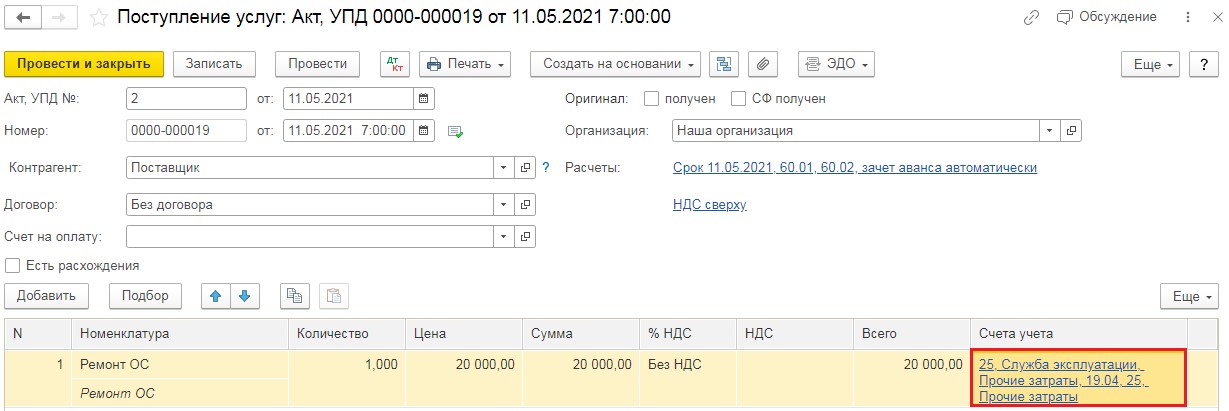This screenshot has height=411, width=1229.
Task: Open the document structure icon
Action: click(723, 64)
